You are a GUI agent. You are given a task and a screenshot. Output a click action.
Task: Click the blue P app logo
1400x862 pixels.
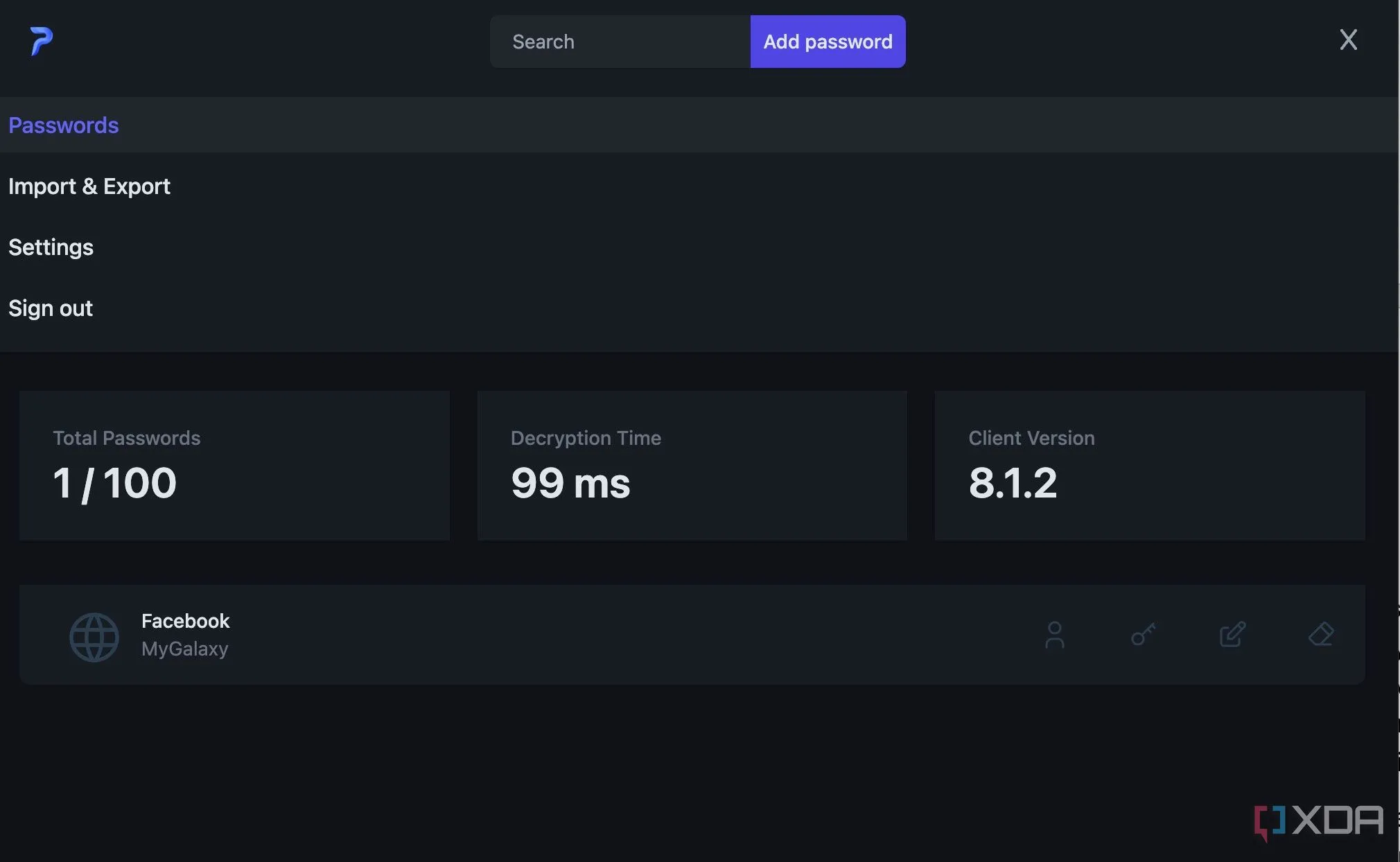[x=41, y=41]
